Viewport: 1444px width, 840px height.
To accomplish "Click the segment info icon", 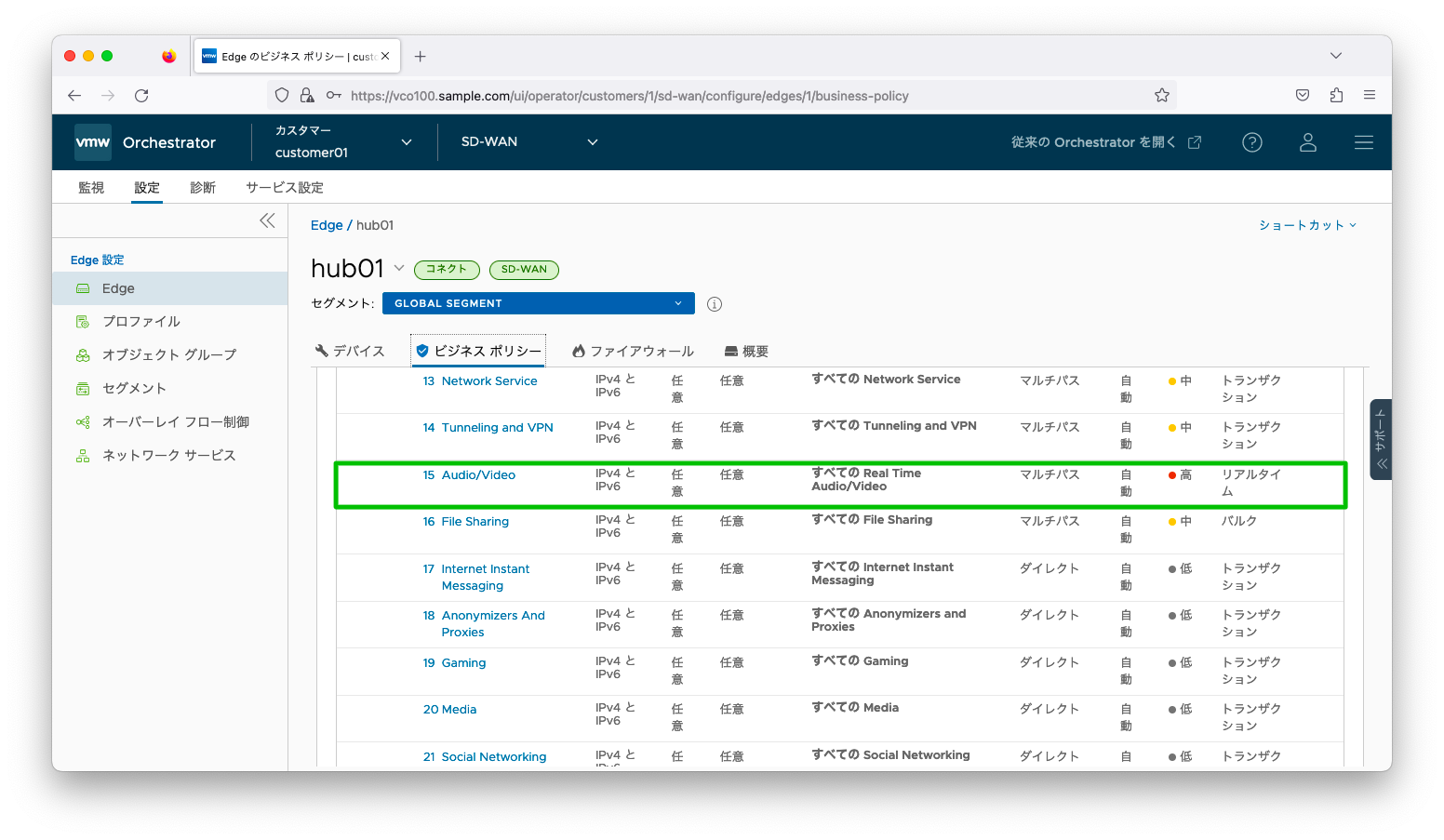I will tap(715, 304).
